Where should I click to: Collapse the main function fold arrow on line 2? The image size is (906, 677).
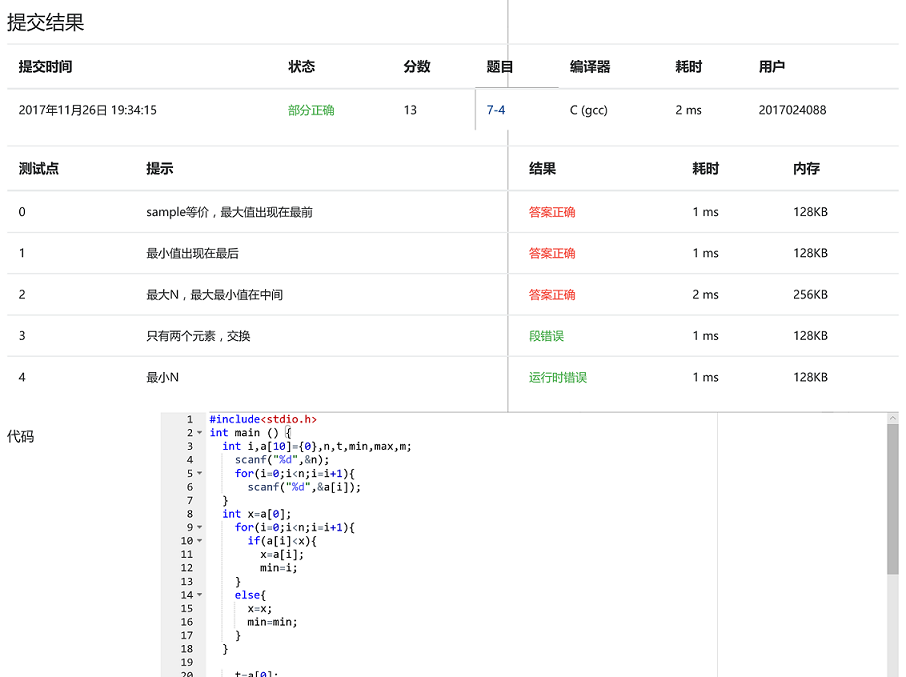pyautogui.click(x=199, y=433)
